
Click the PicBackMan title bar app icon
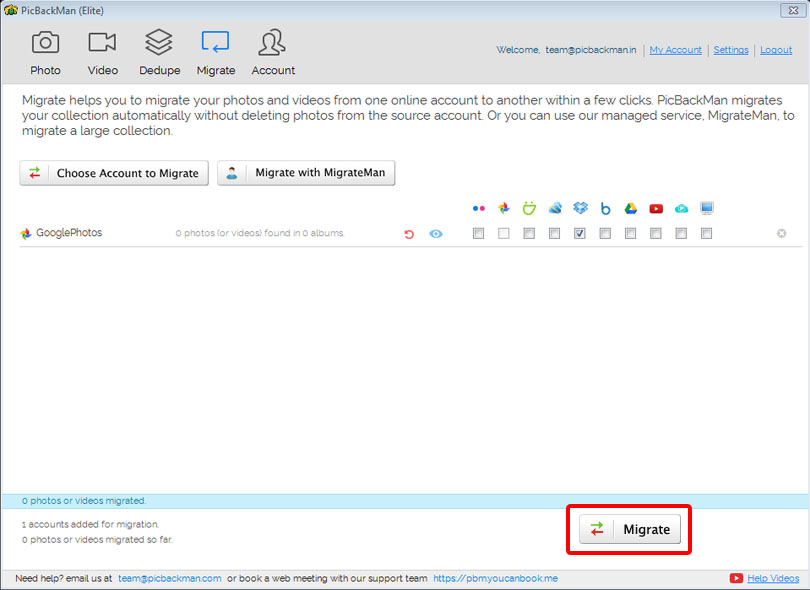(x=10, y=10)
